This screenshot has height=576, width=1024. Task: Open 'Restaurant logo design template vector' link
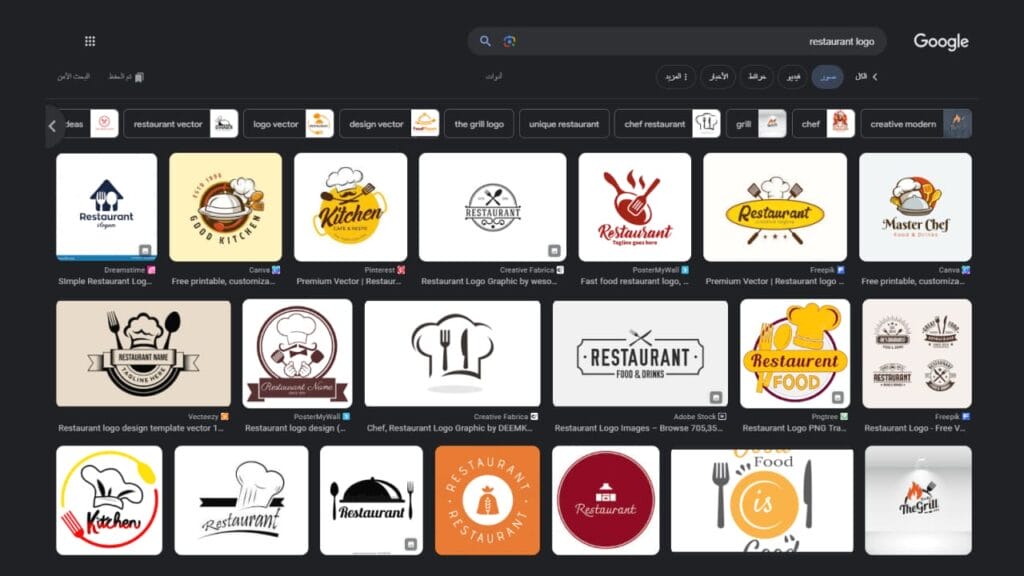141,428
